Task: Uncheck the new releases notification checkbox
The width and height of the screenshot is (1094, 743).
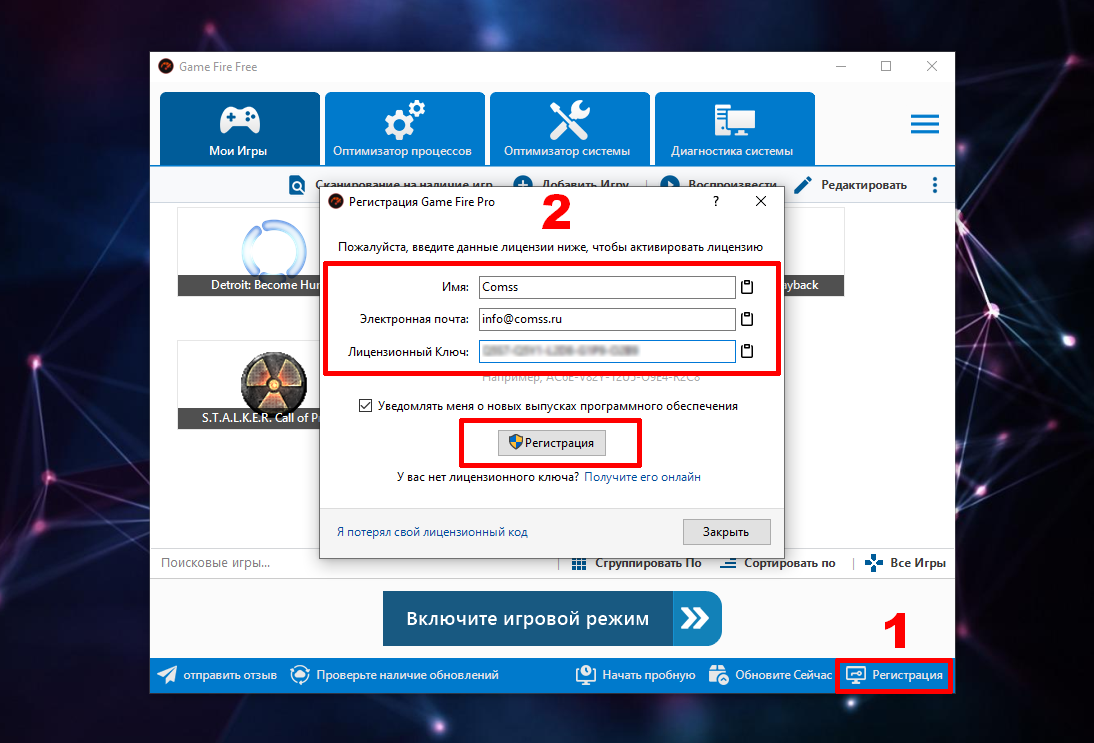Action: click(x=365, y=405)
